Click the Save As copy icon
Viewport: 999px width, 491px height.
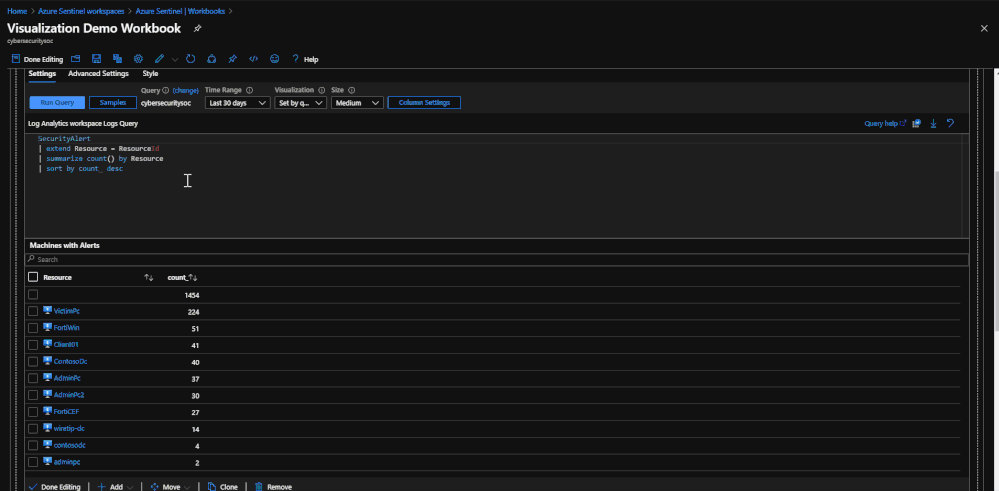[117, 59]
